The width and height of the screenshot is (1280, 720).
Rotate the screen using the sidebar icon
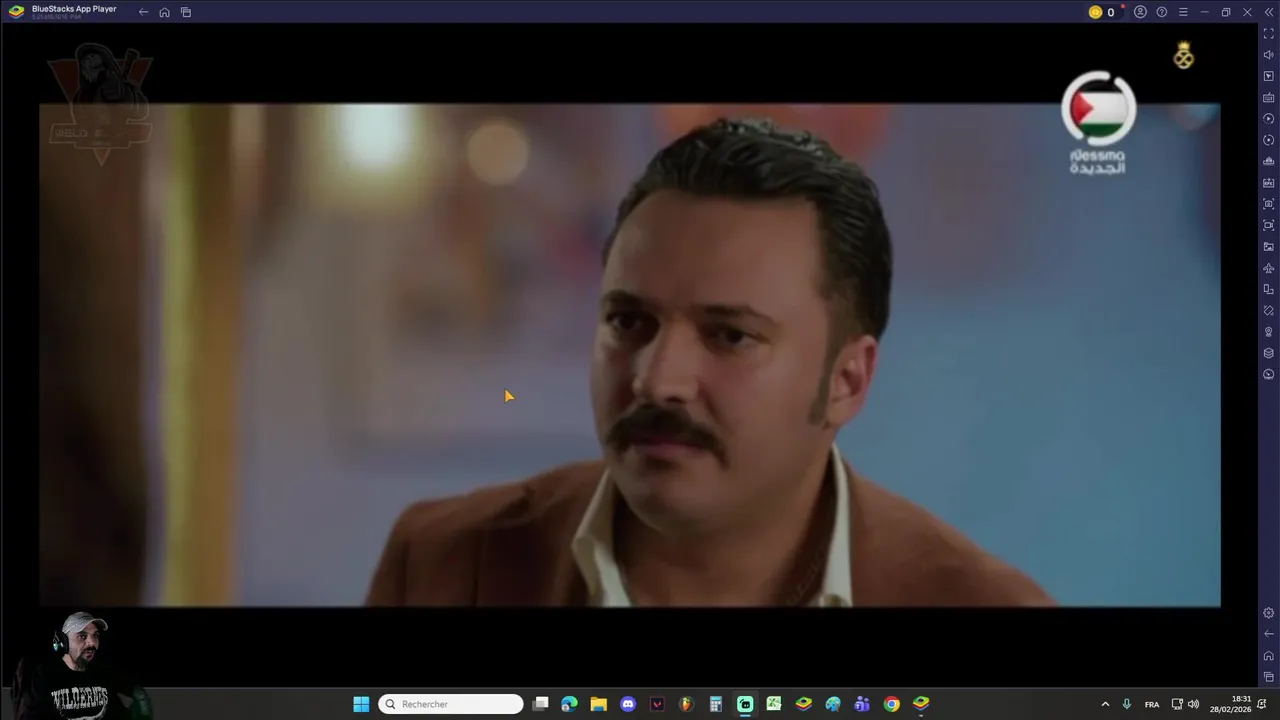coord(1269,289)
